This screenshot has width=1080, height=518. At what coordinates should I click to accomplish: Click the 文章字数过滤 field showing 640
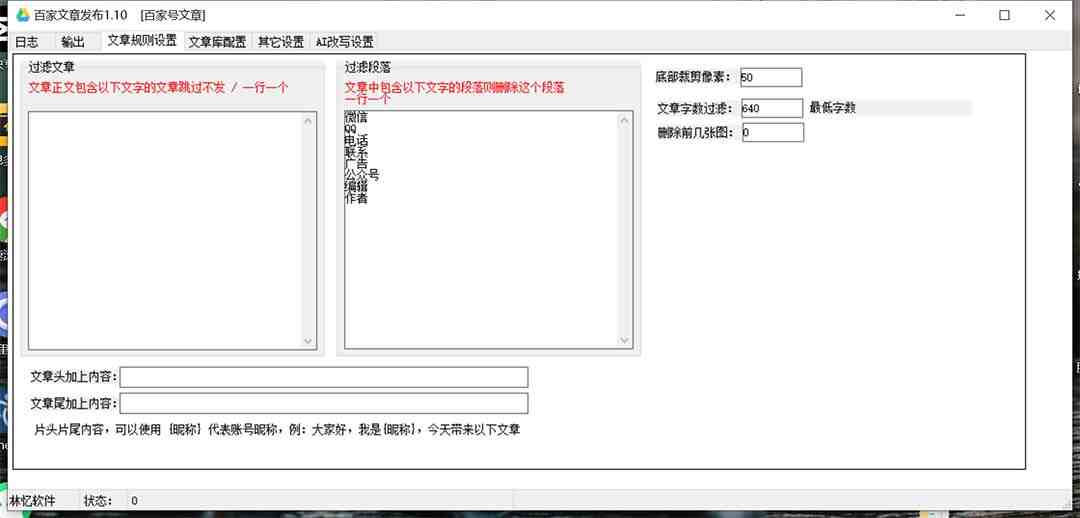pyautogui.click(x=771, y=108)
